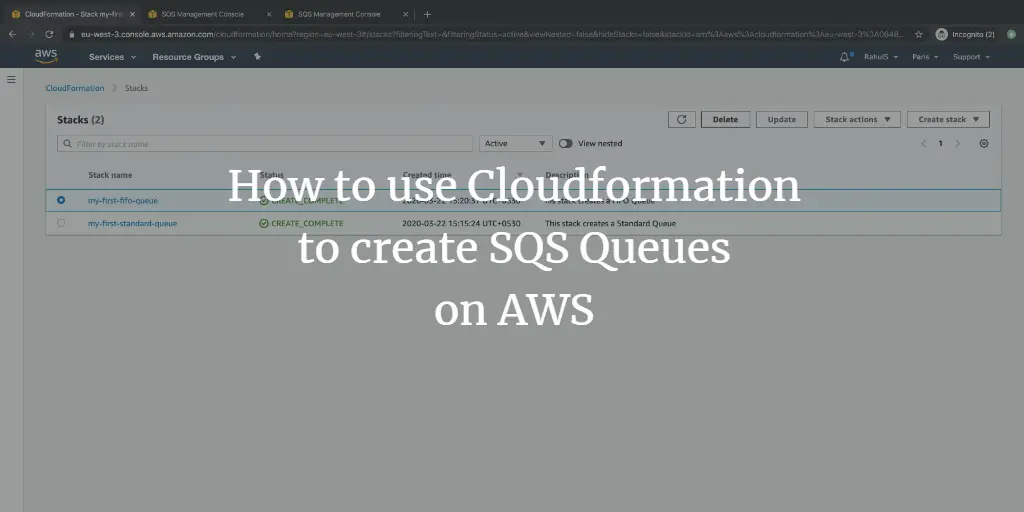Screen dimensions: 1024x512
Task: Click the 2020-03-22 15:15:24 created time
Action: pos(461,223)
